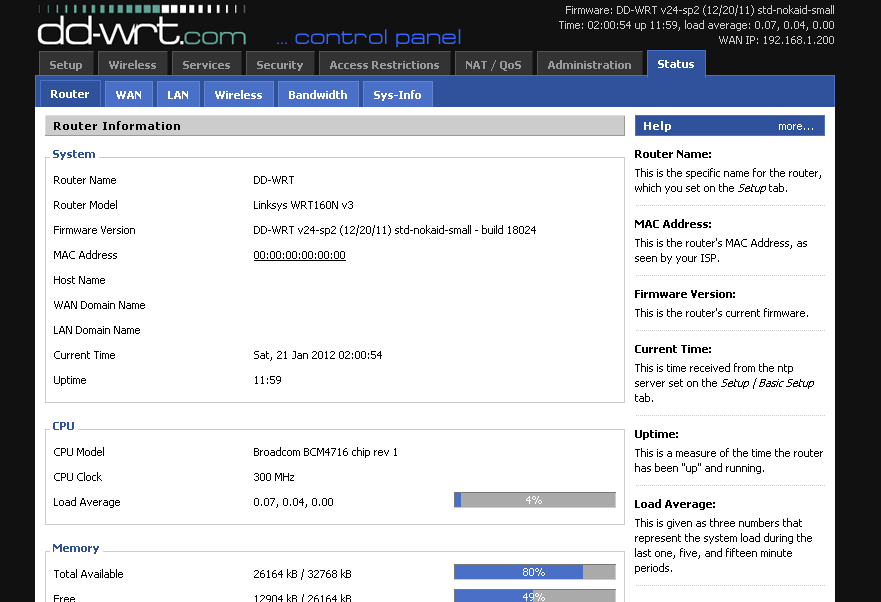Click Total Available value 26164 kB / 32768 kB

pyautogui.click(x=302, y=574)
